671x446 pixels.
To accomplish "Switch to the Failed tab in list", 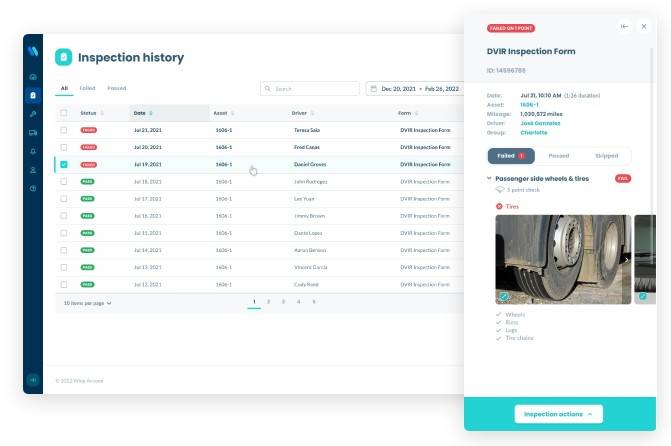I will [x=88, y=88].
